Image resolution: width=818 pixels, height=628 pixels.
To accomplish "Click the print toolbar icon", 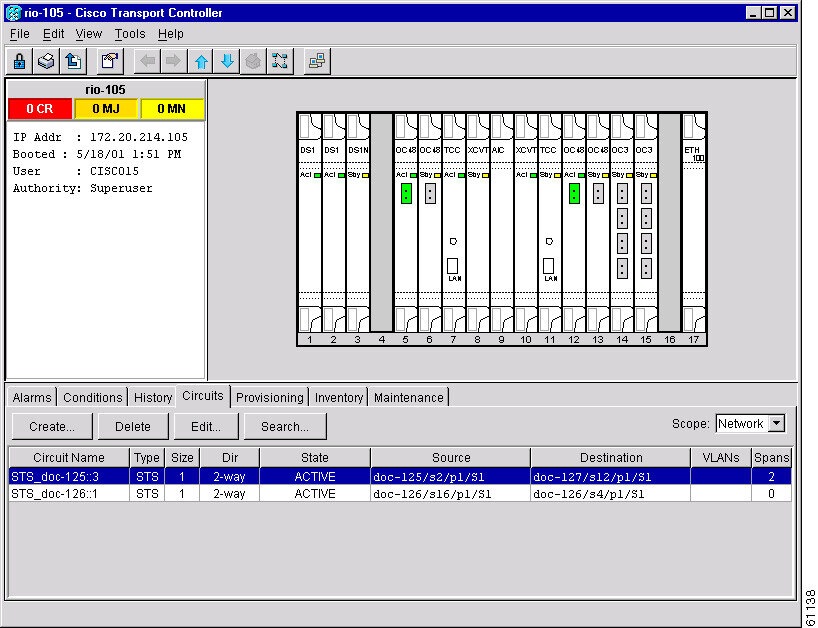I will (x=46, y=62).
